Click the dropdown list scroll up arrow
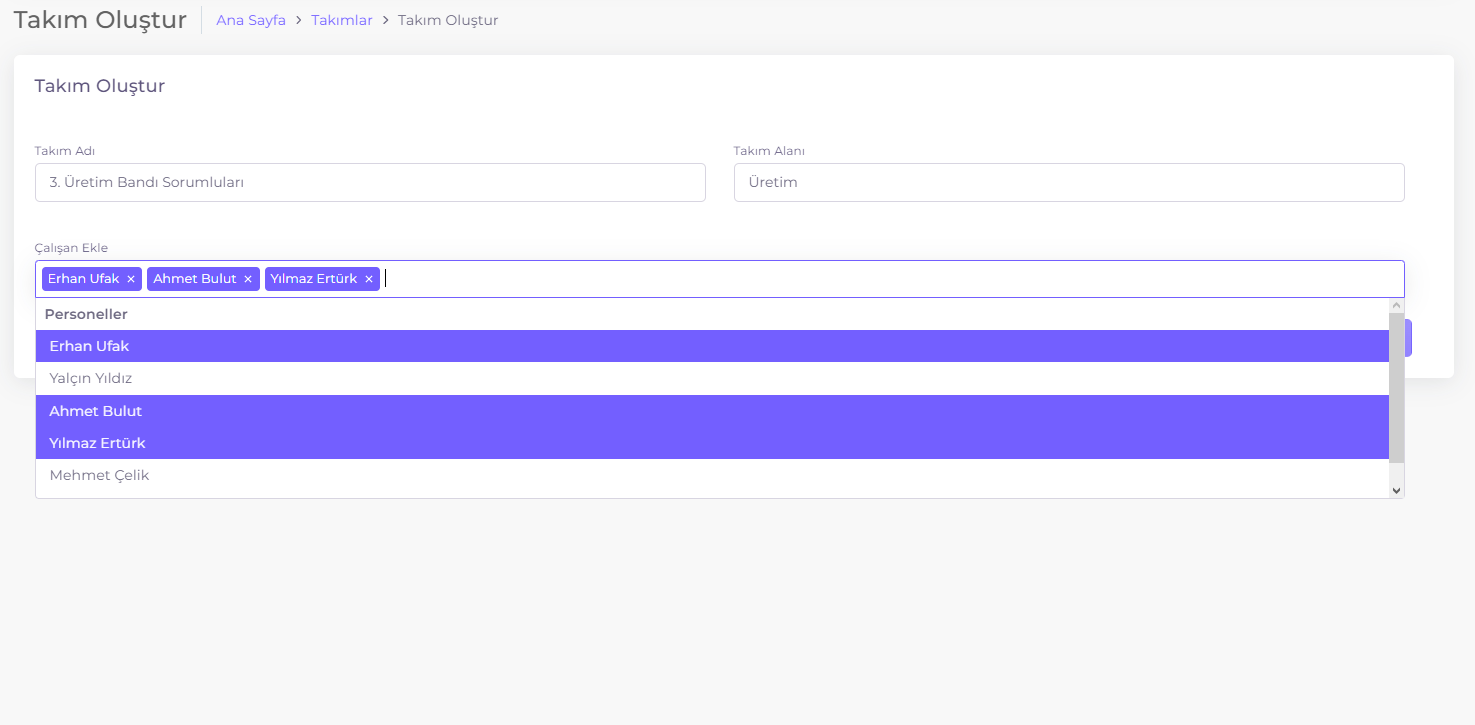1475x725 pixels. click(1396, 305)
